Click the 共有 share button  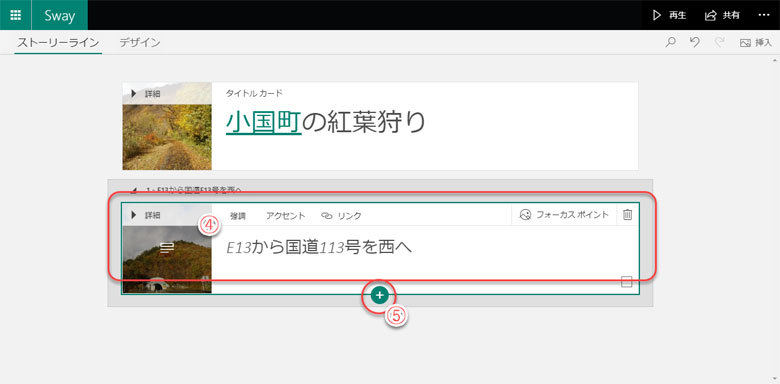click(x=722, y=15)
